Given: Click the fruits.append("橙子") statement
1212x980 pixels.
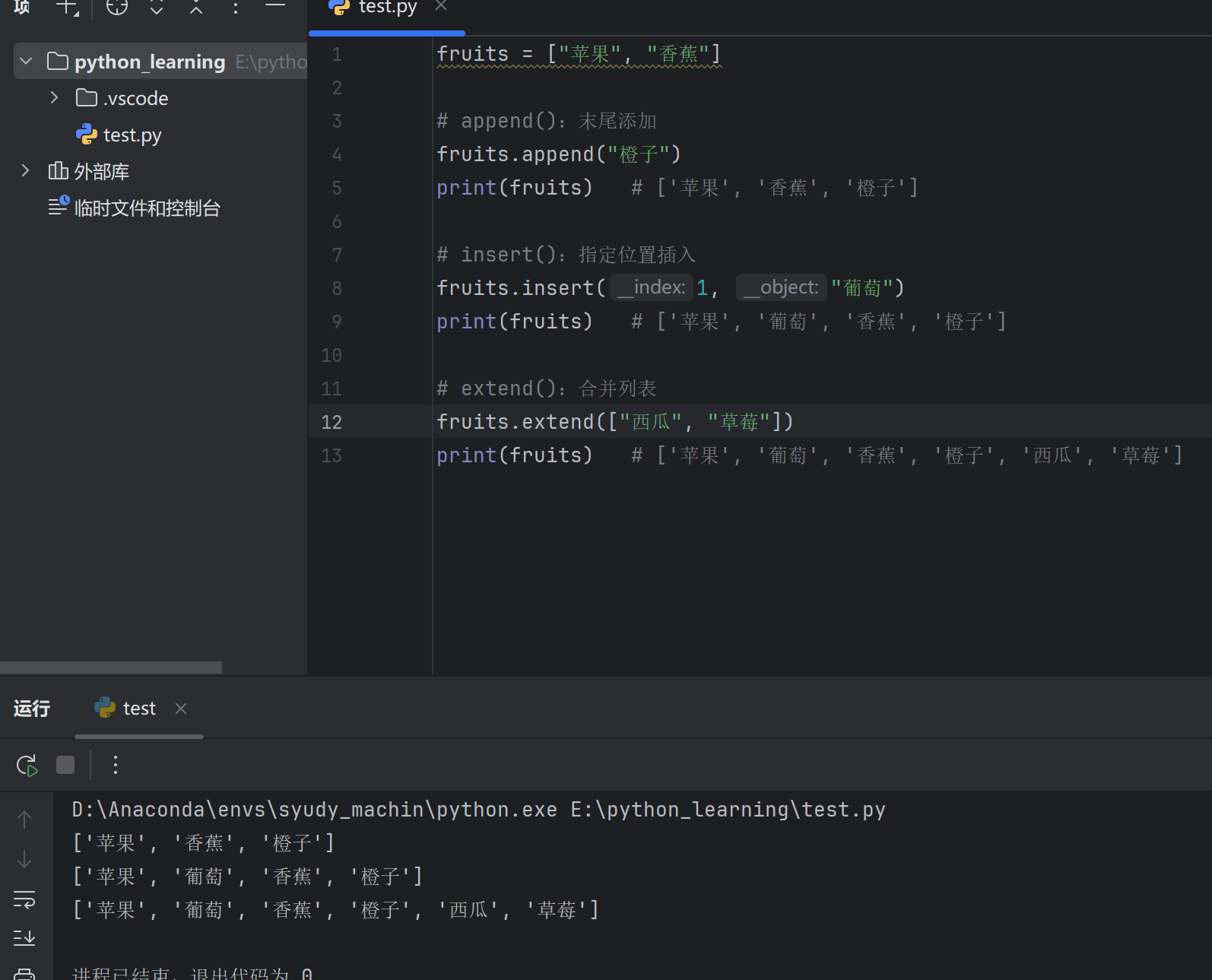Looking at the screenshot, I should click(x=559, y=154).
